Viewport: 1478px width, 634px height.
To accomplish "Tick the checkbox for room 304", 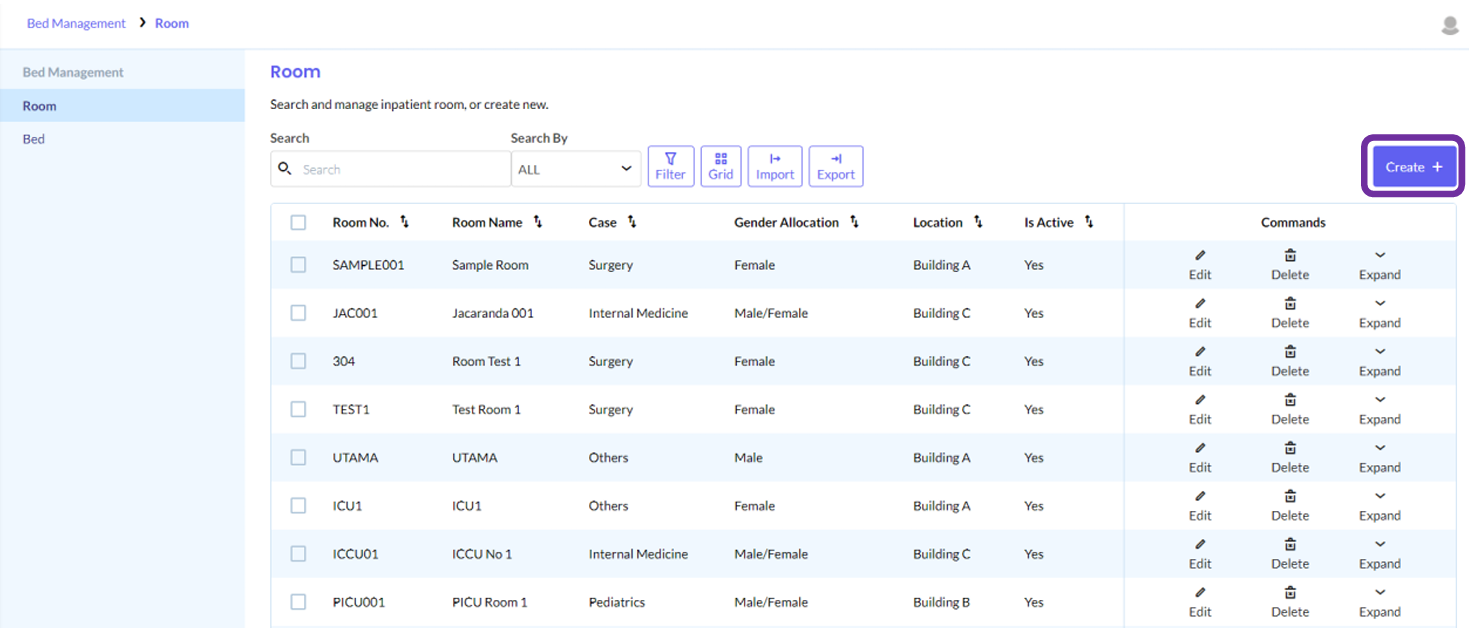I will coord(298,361).
